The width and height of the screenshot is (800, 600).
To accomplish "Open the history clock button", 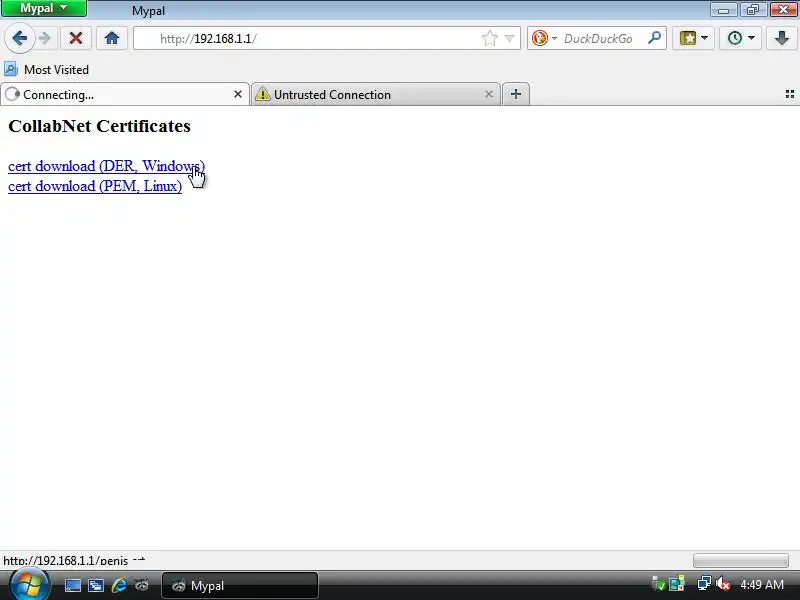I will 735,38.
